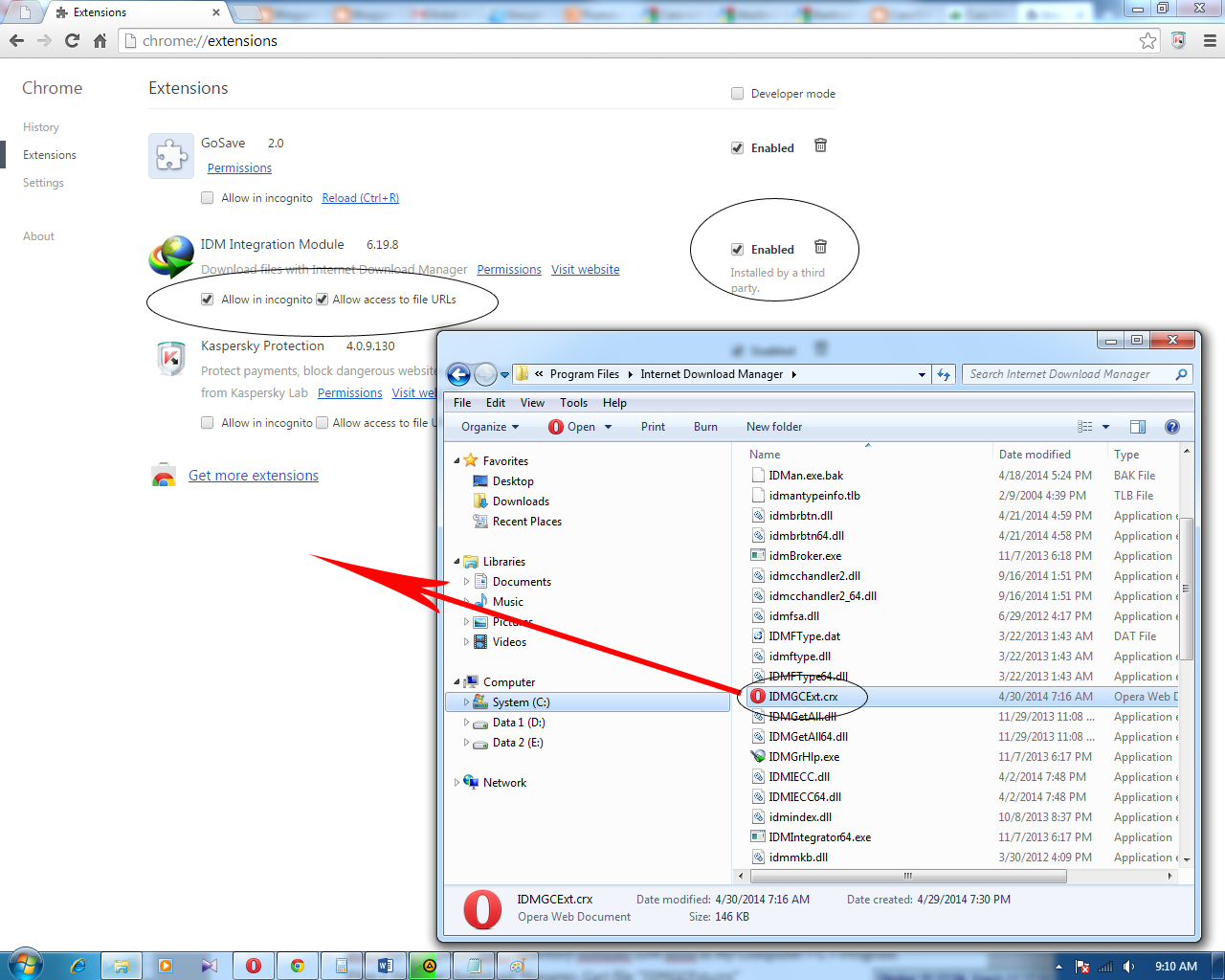This screenshot has width=1225, height=980.
Task: Select the Downloads folder in Favorites
Action: (521, 501)
